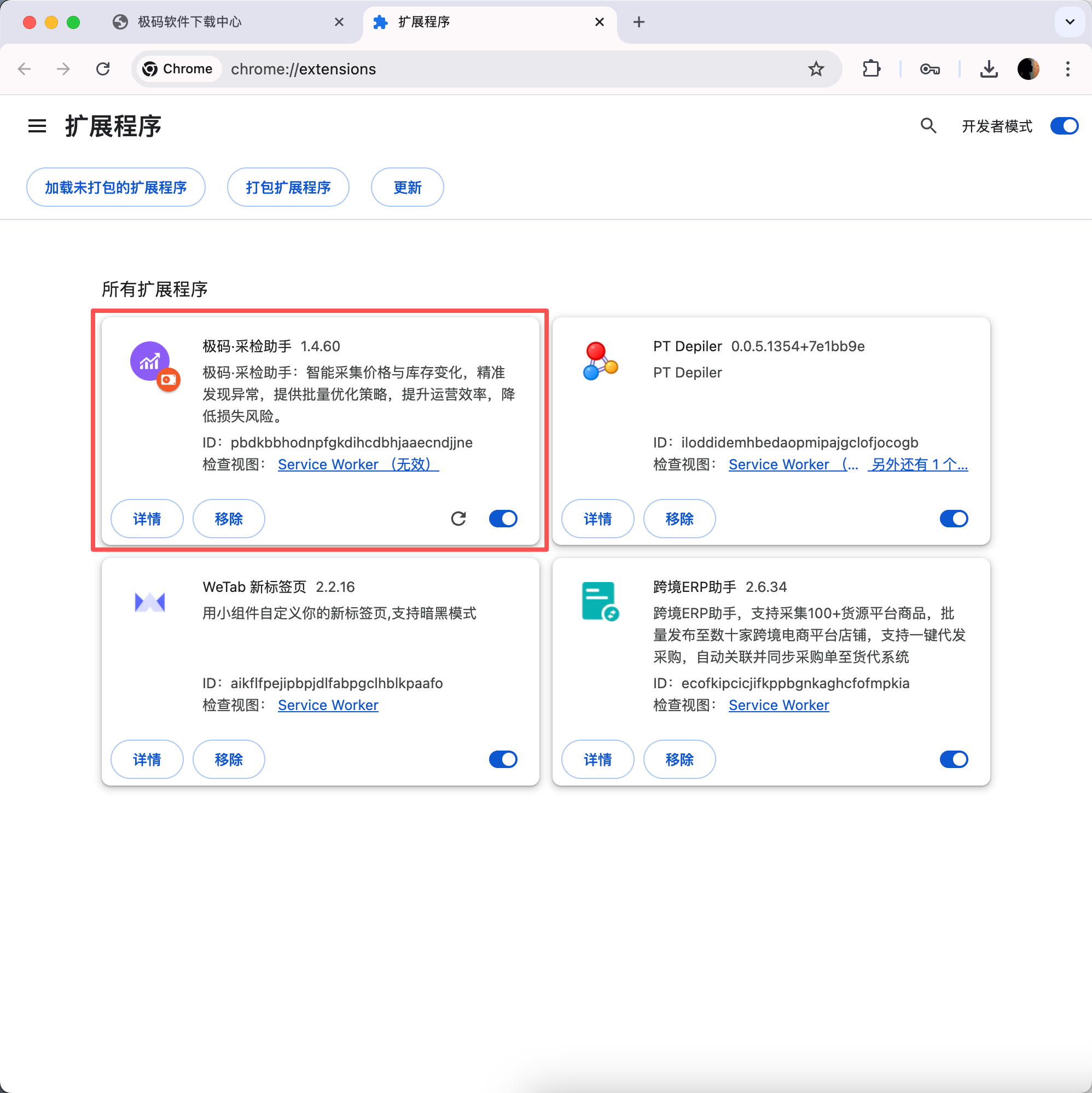The image size is (1092, 1093).
Task: Click the browser back navigation arrow
Action: 24,68
